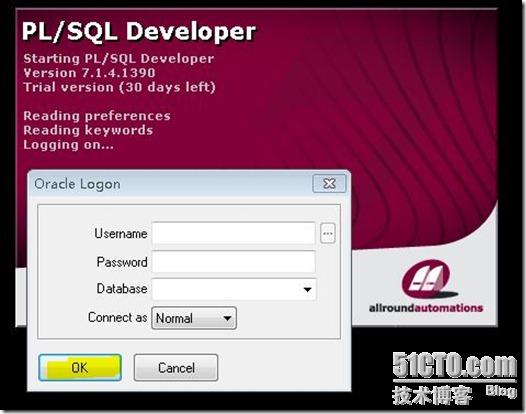The image size is (526, 414).
Task: Click the 'Reading preferences' text
Action: (x=97, y=116)
